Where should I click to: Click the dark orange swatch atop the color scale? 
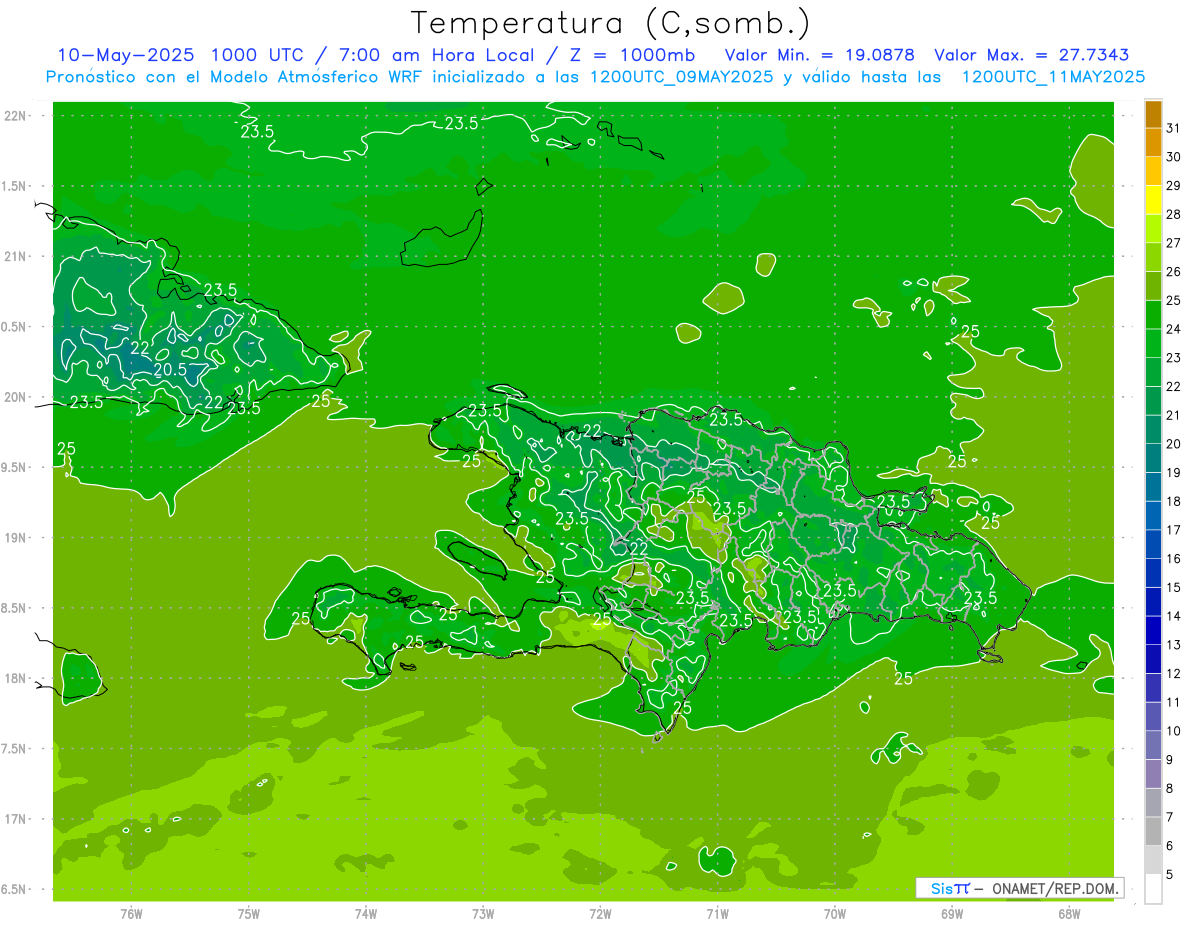click(1153, 115)
